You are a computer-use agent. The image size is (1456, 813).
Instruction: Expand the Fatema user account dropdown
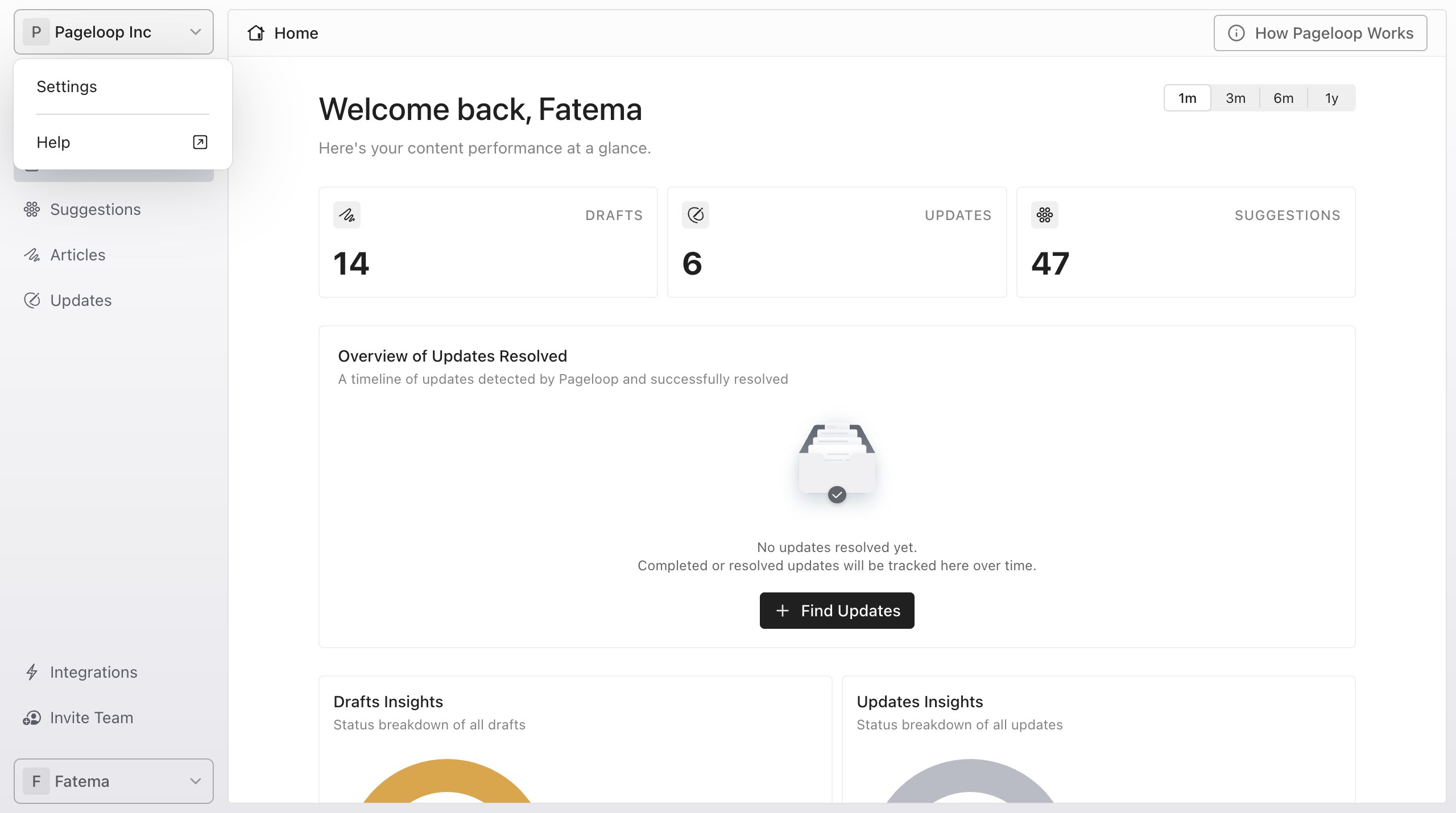114,781
